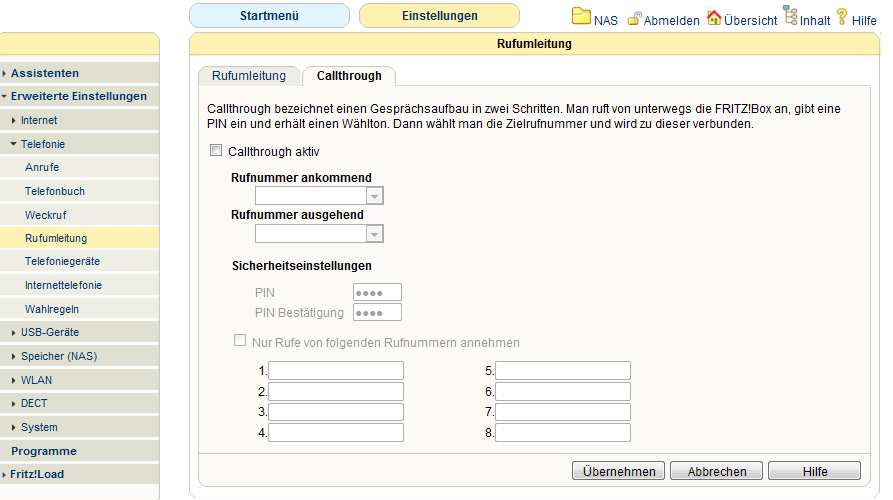Click the Inhalt tree icon
The image size is (893, 500).
(x=790, y=16)
